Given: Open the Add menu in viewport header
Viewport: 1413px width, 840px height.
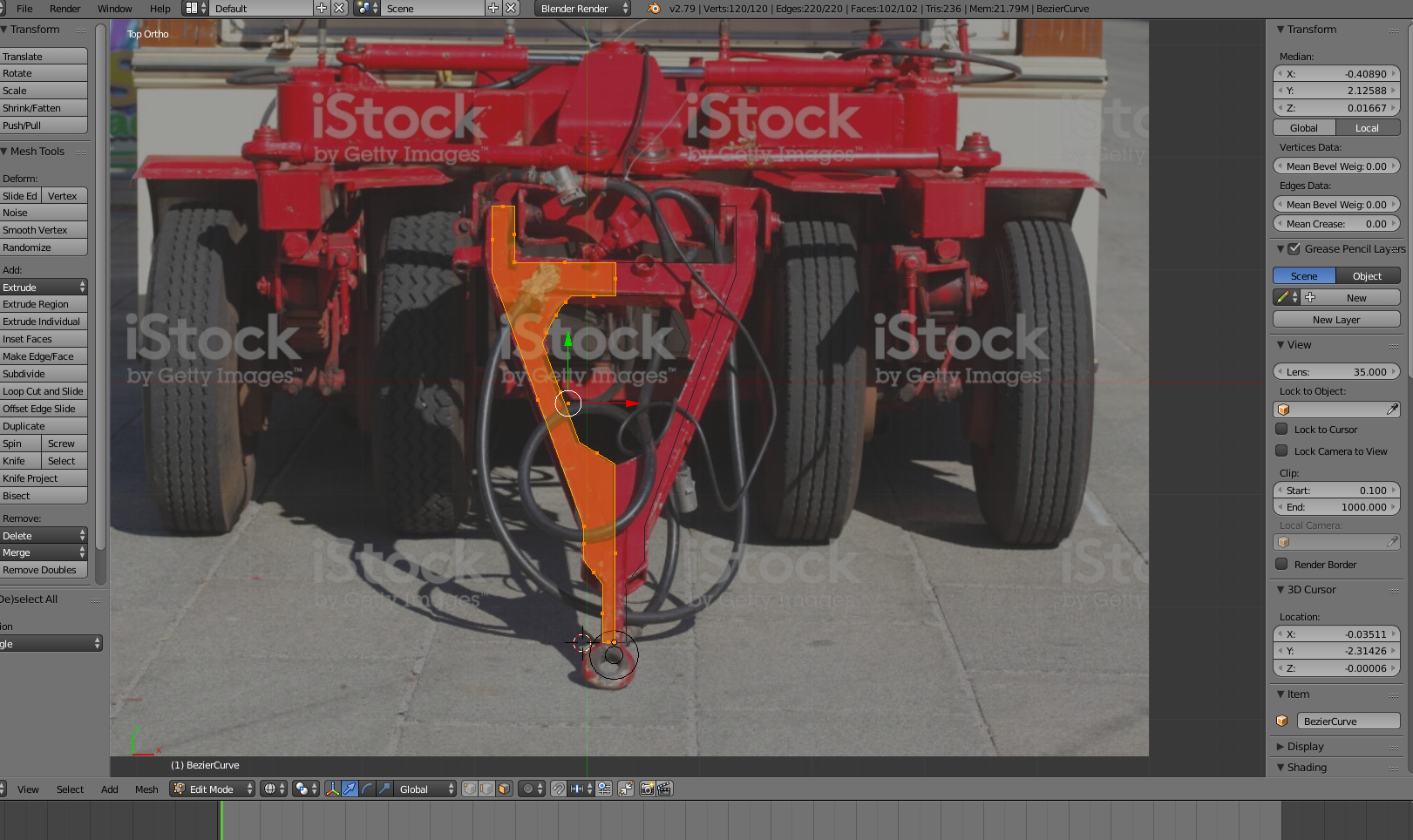Looking at the screenshot, I should (x=110, y=789).
